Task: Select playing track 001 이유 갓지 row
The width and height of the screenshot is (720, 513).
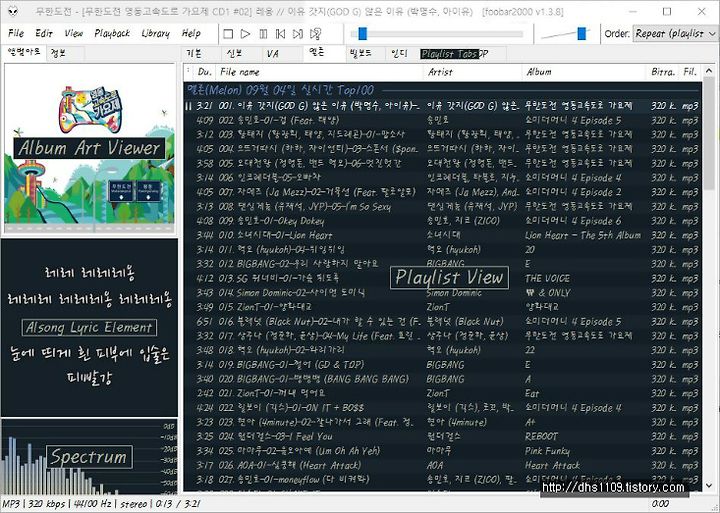Action: 443,106
